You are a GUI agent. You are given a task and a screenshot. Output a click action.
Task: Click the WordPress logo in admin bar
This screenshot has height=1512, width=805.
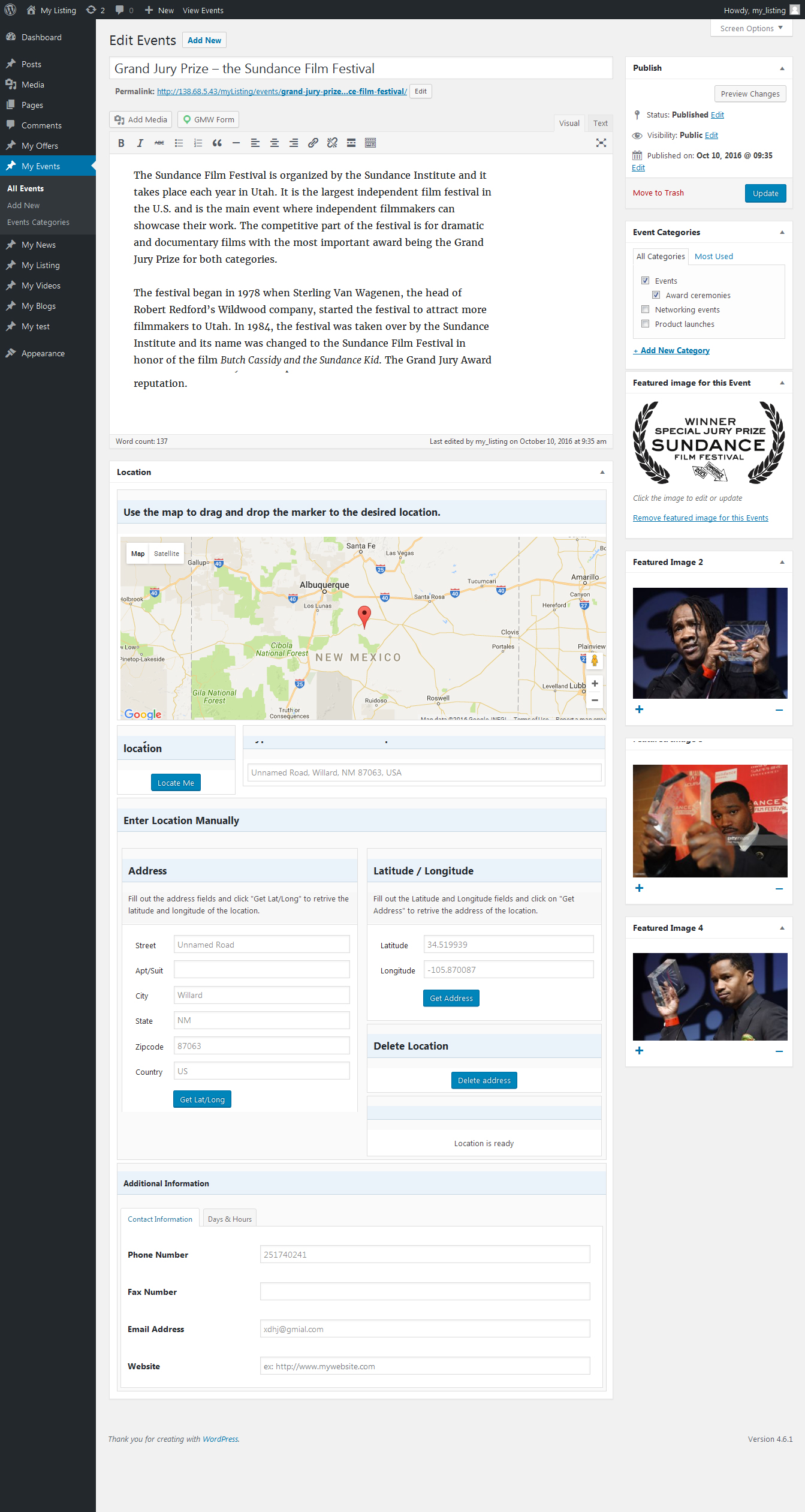10,10
